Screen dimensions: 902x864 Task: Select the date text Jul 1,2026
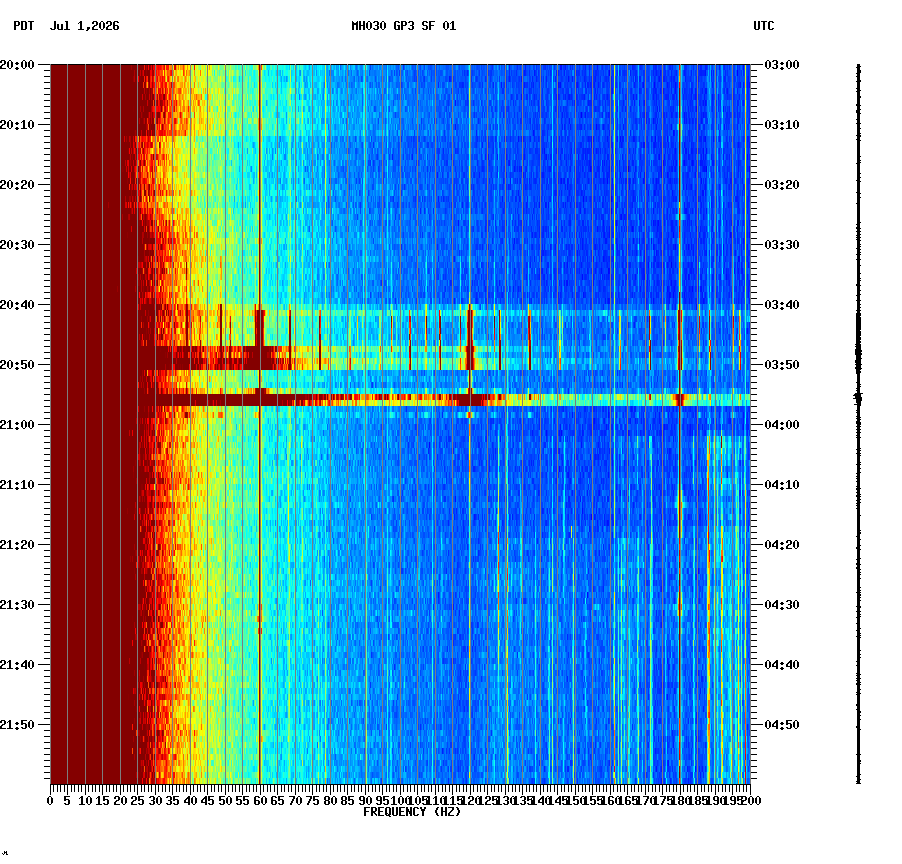coord(85,26)
